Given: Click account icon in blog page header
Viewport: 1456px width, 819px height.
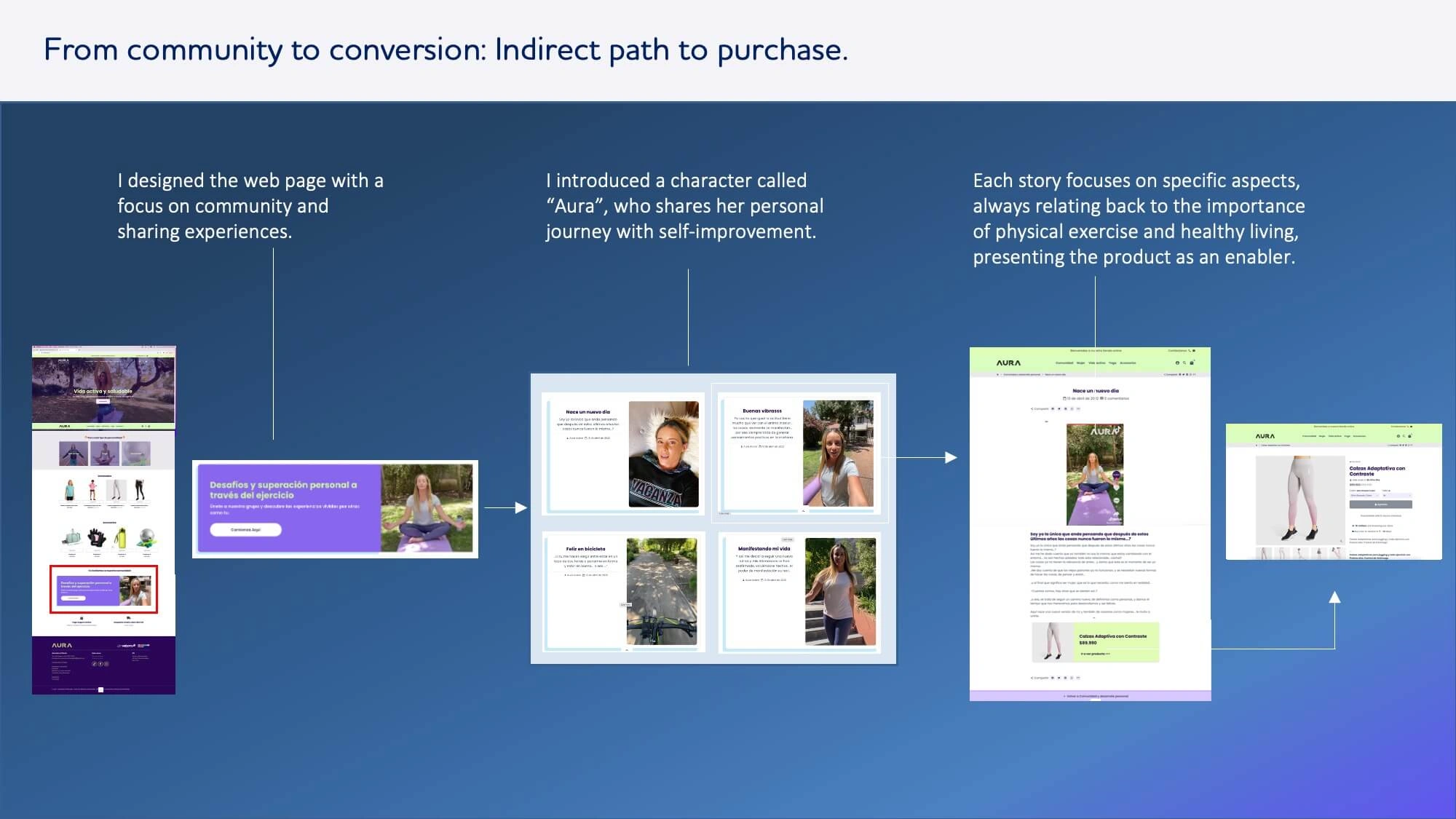Looking at the screenshot, I should click(x=1177, y=363).
